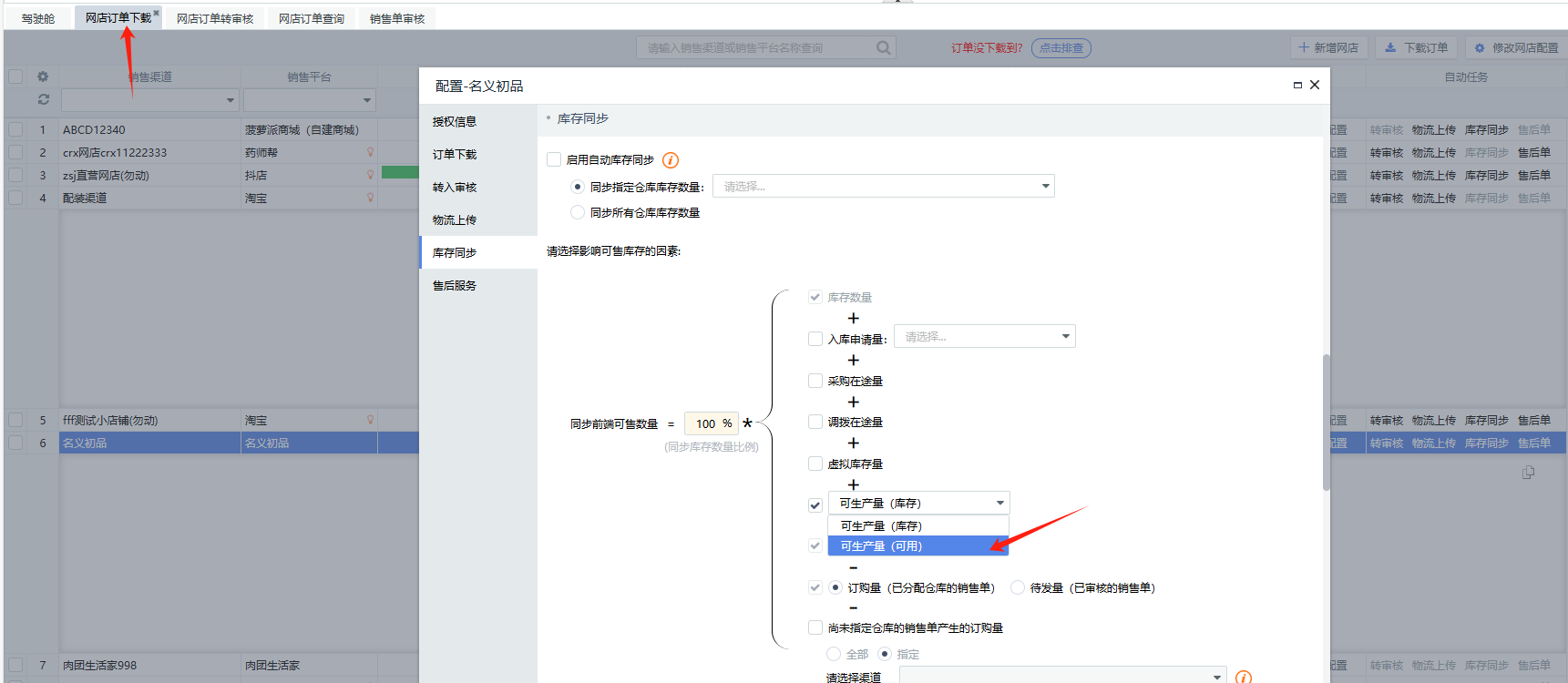Screen dimensions: 1568x683
Task: Expand the 入库申请量 dropdown
Action: click(984, 337)
